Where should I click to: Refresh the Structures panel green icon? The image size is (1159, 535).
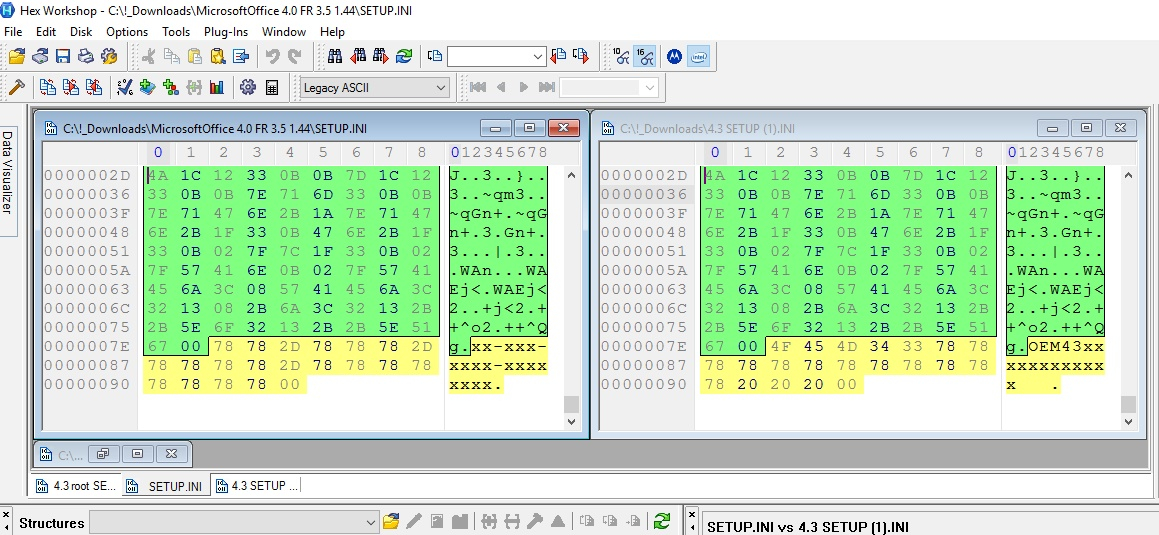coord(662,521)
